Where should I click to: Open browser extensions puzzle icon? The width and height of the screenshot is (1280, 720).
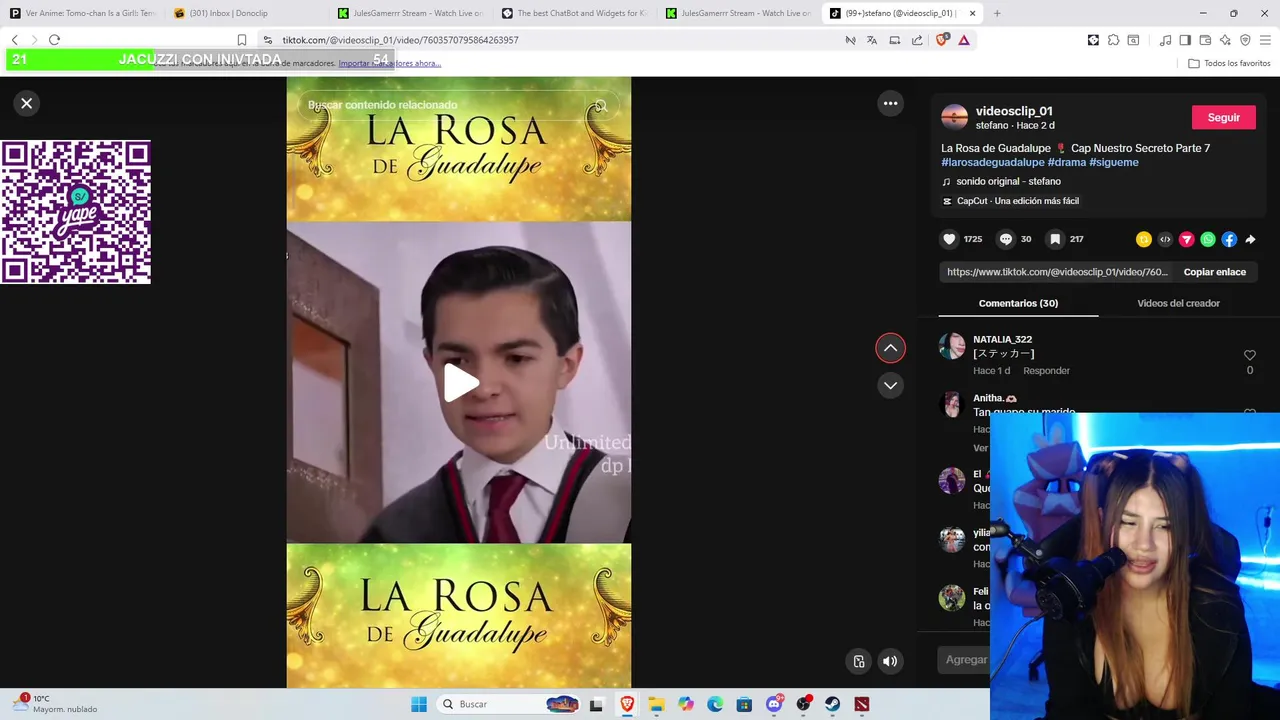point(1113,40)
